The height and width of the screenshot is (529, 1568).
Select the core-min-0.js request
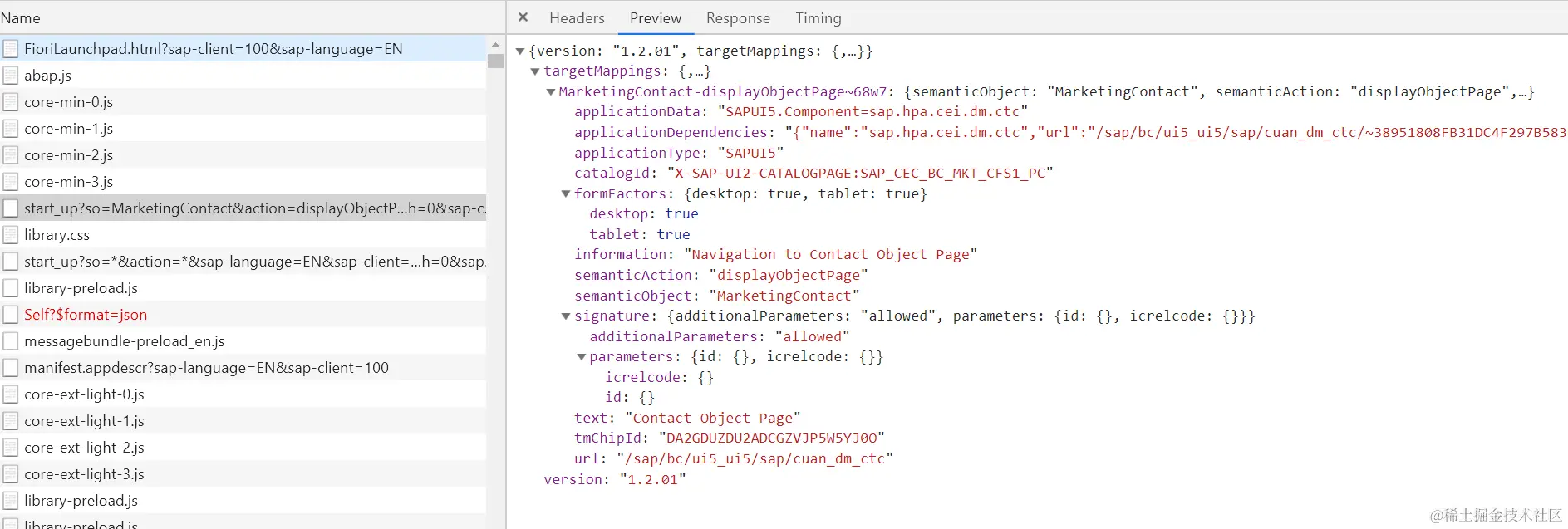(x=243, y=102)
